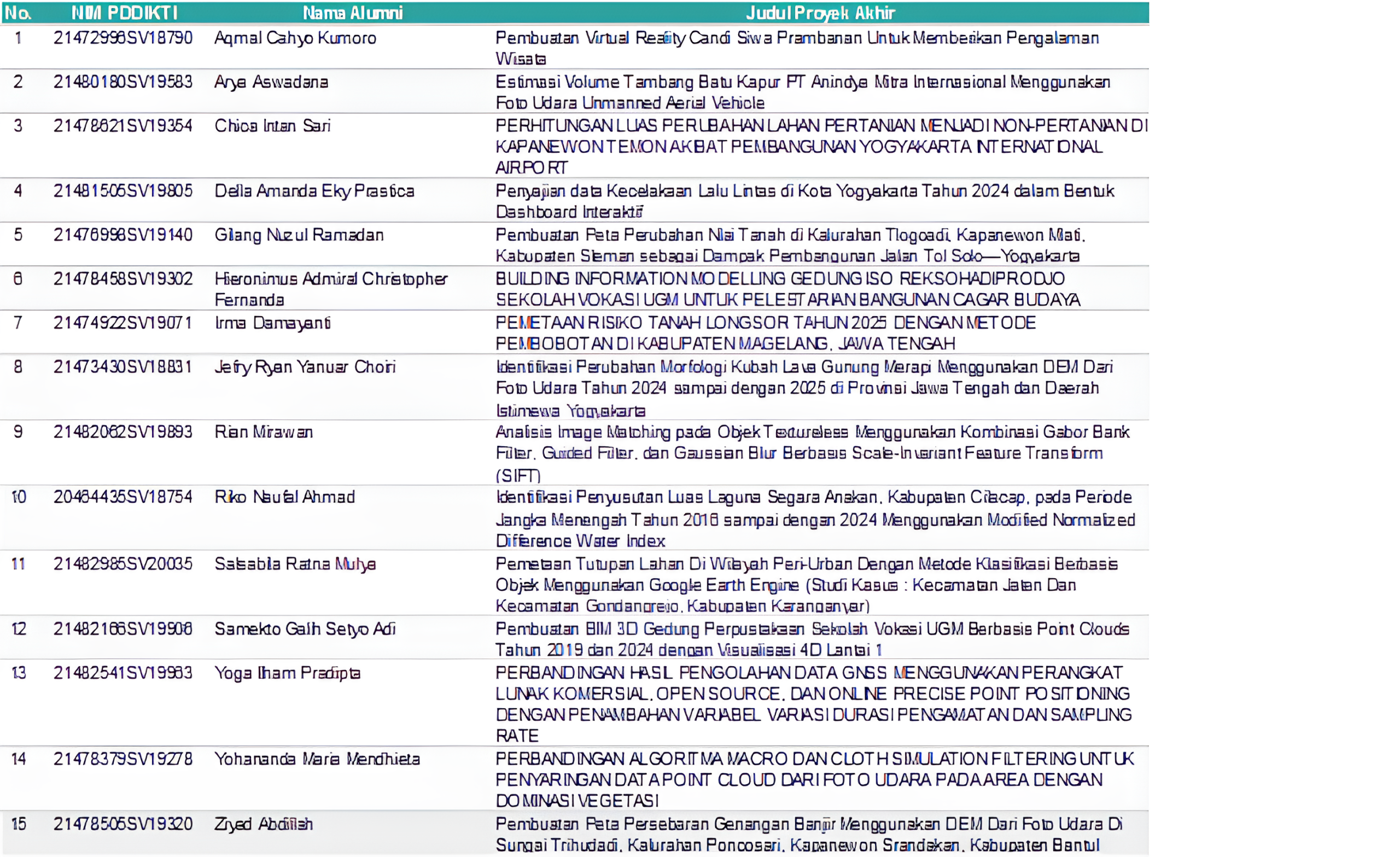This screenshot has height=857, width=1400.
Task: Click the PEMETAAN RISIKO TANAH LONGSOR title
Action: point(765,333)
